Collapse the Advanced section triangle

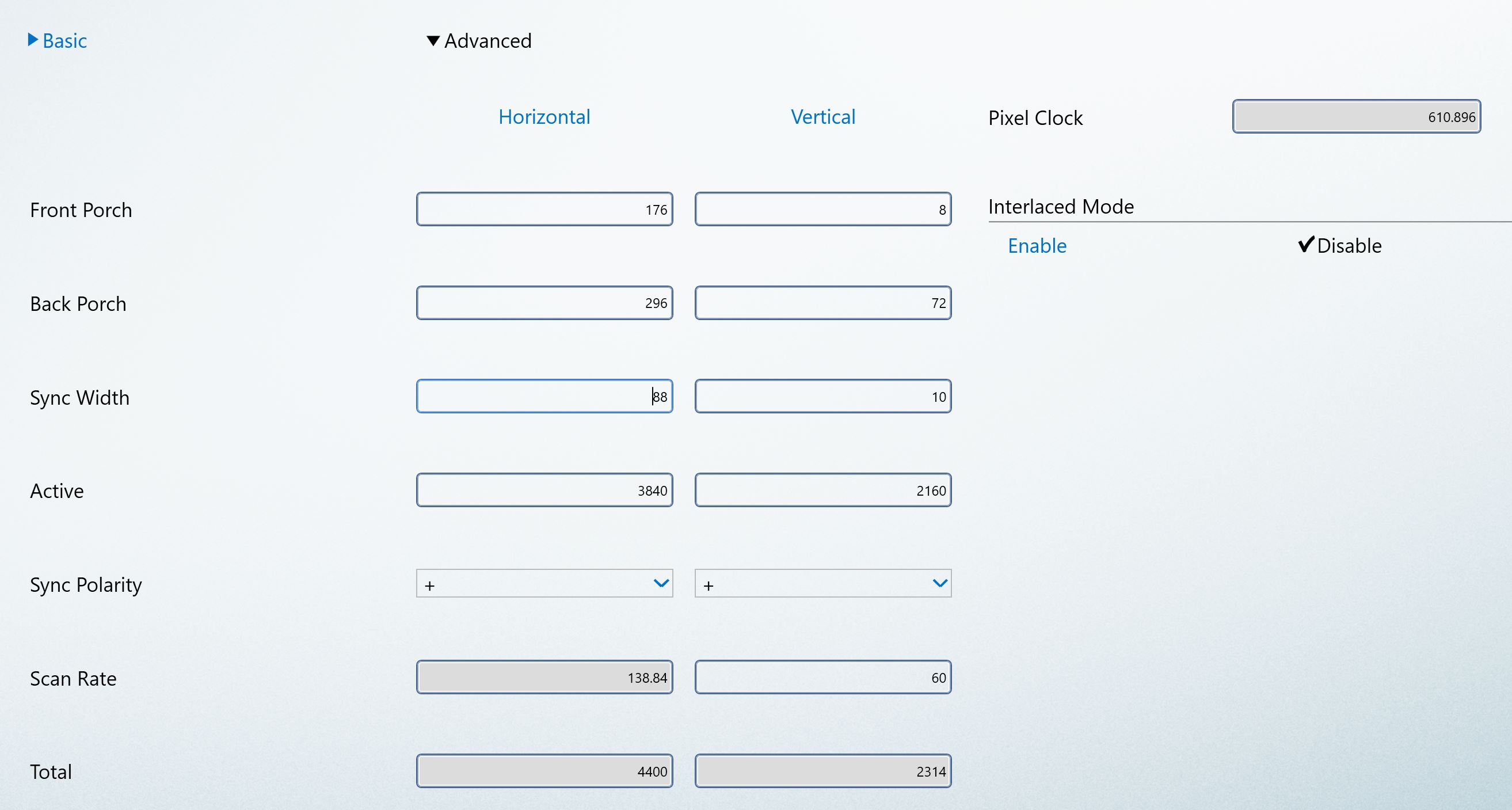(433, 40)
